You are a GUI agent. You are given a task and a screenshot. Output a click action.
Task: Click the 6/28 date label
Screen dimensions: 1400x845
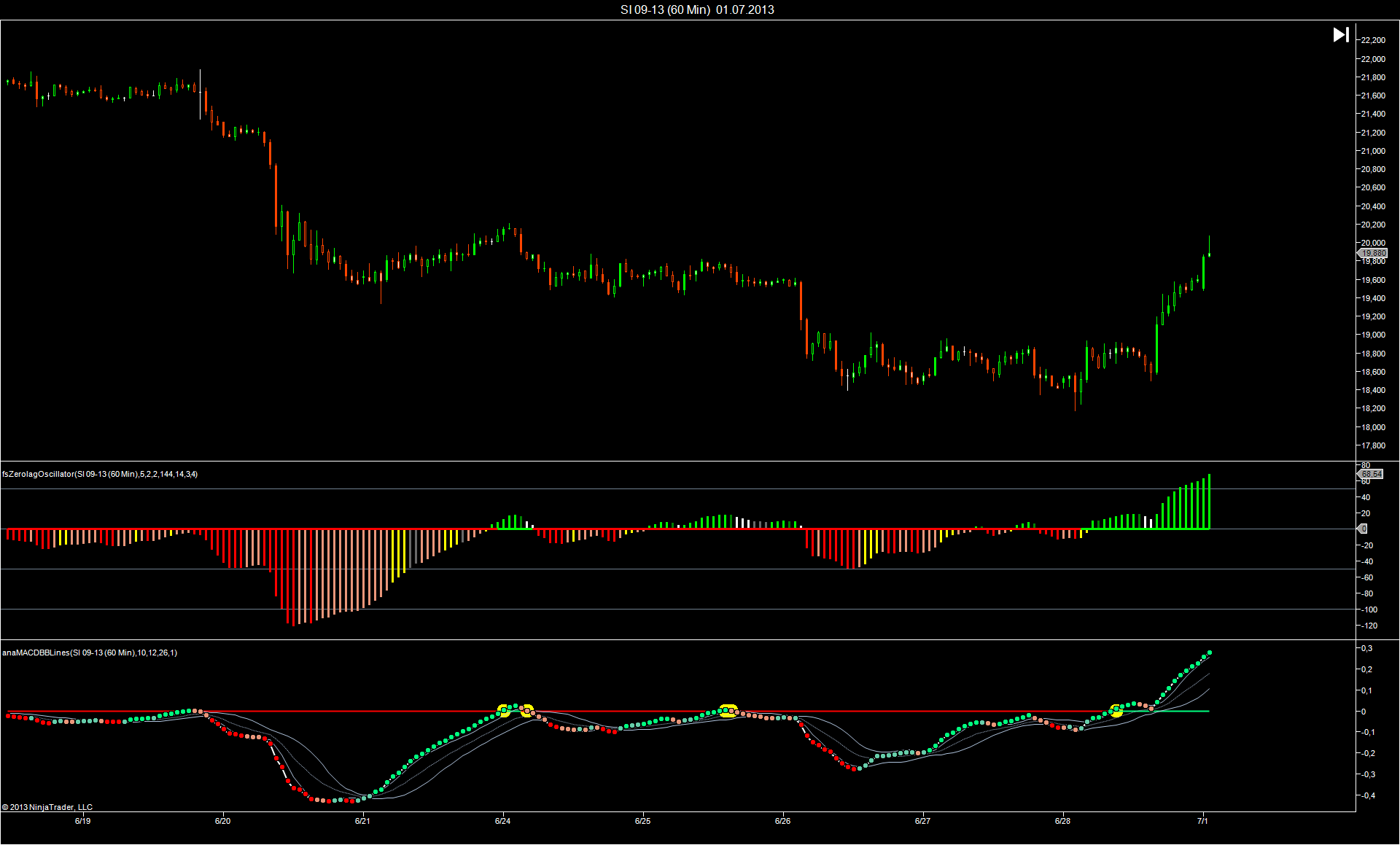coord(1063,821)
